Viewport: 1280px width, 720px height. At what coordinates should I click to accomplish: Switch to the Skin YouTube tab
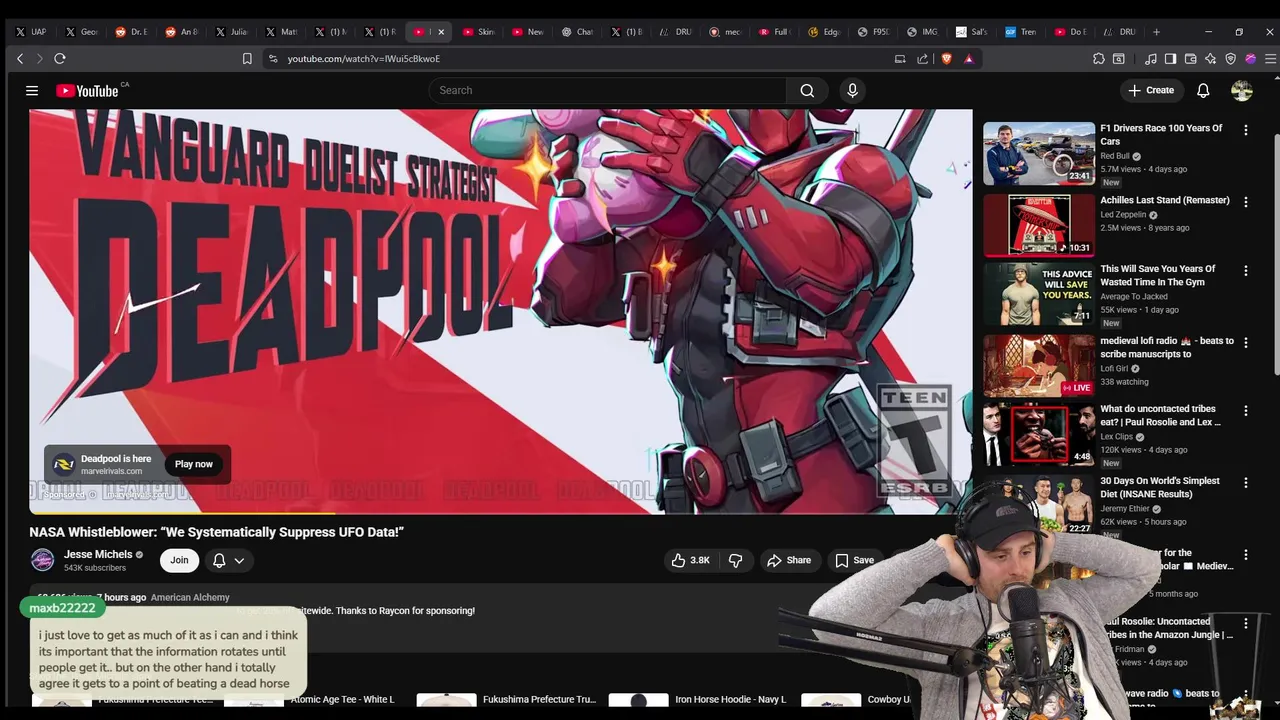click(479, 32)
